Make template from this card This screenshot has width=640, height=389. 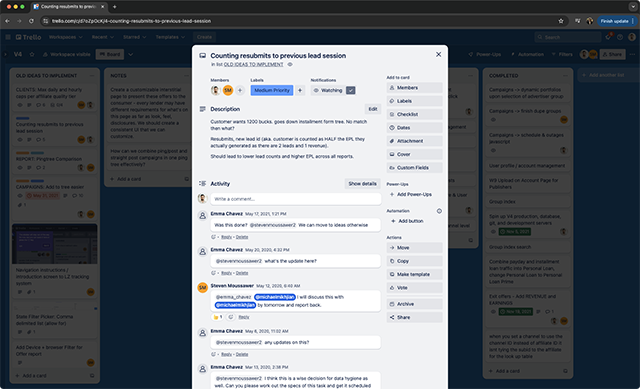[x=414, y=274]
